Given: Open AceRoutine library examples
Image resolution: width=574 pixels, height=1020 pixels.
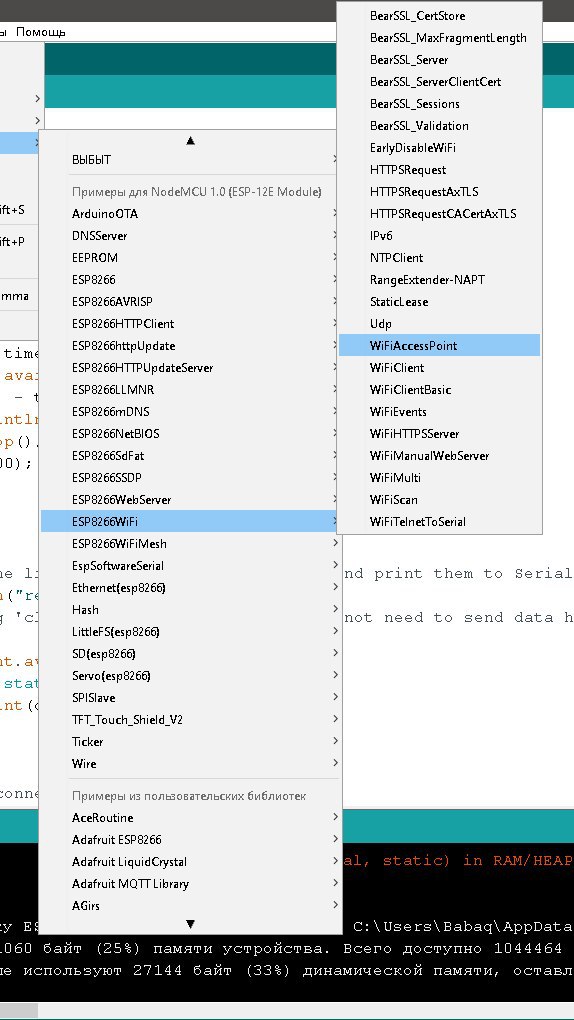Looking at the screenshot, I should coord(190,818).
